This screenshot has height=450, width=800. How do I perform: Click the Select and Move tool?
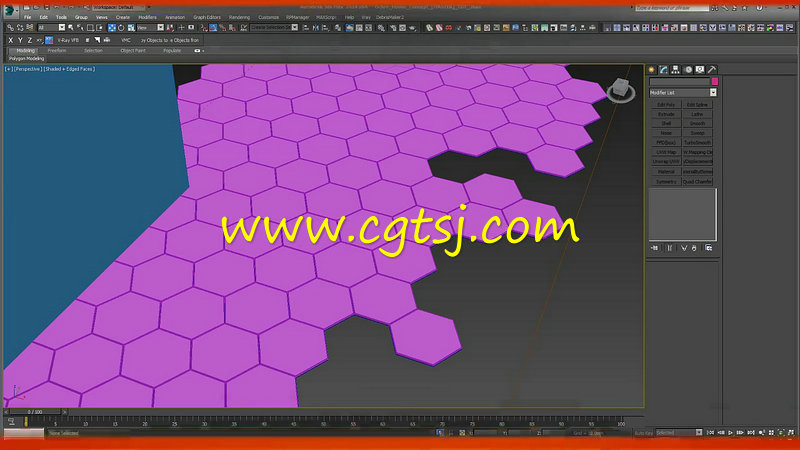coord(112,28)
